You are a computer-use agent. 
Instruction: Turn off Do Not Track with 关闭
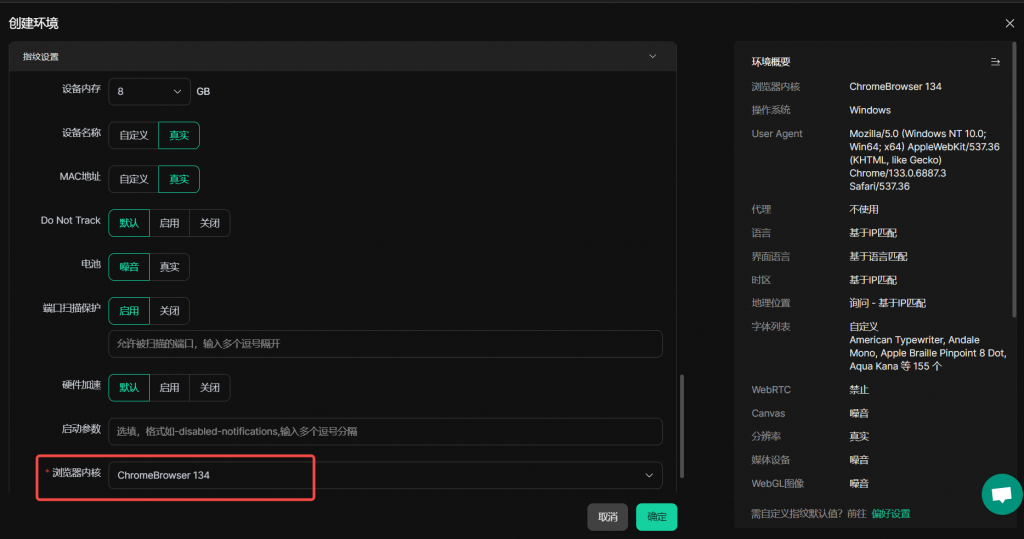(x=209, y=223)
